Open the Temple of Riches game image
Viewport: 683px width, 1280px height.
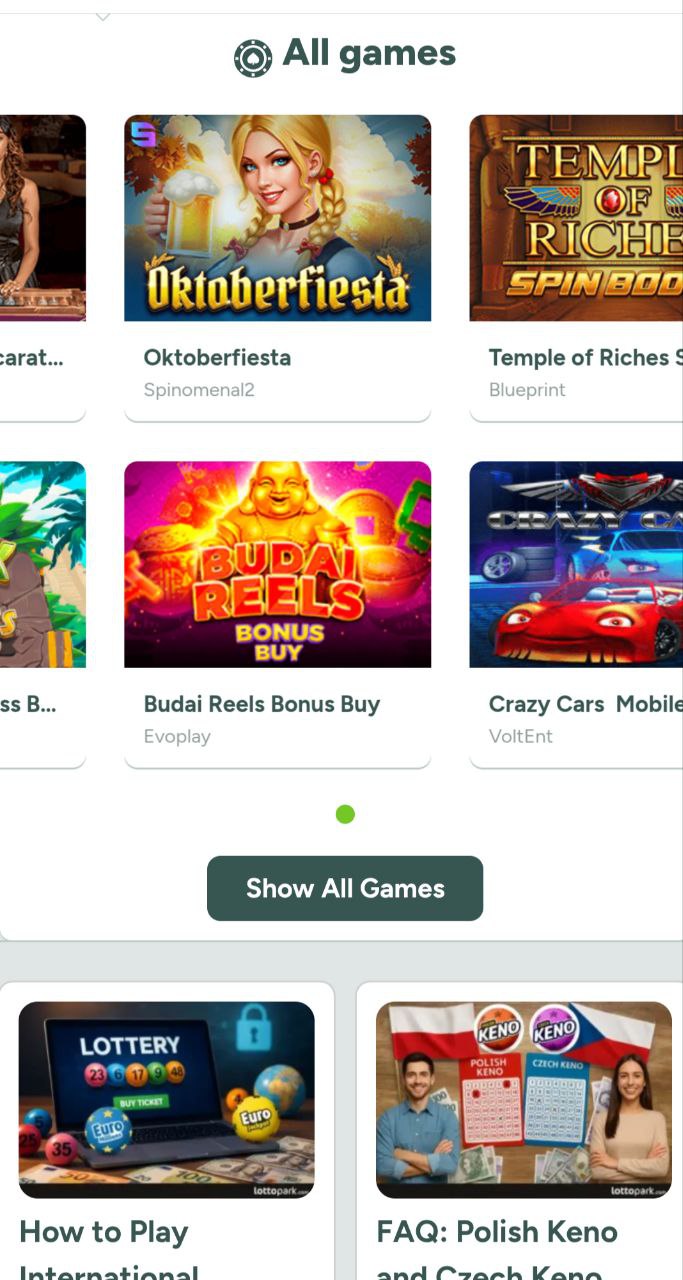576,218
